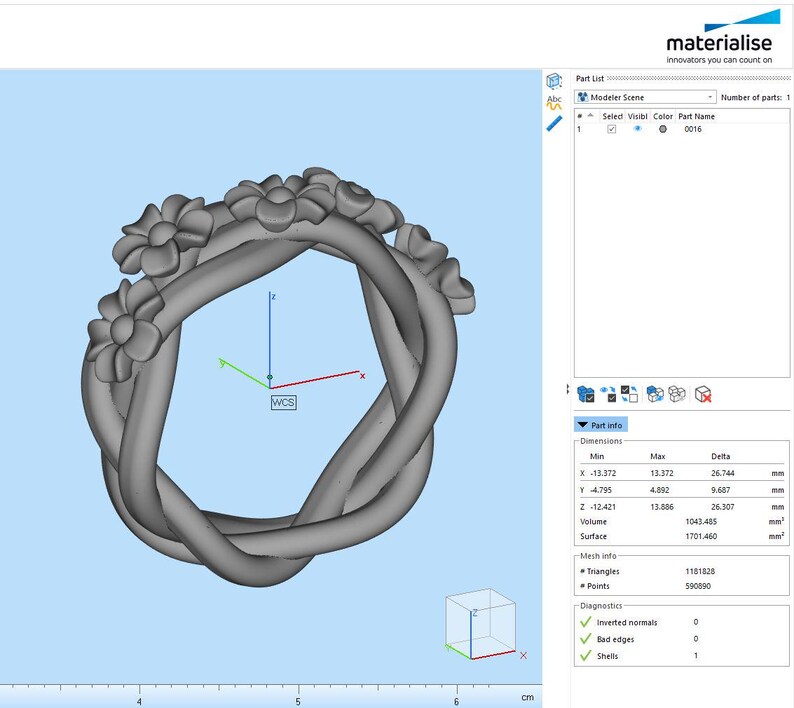
Task: Click the X Delta value 26.744
Action: (723, 473)
